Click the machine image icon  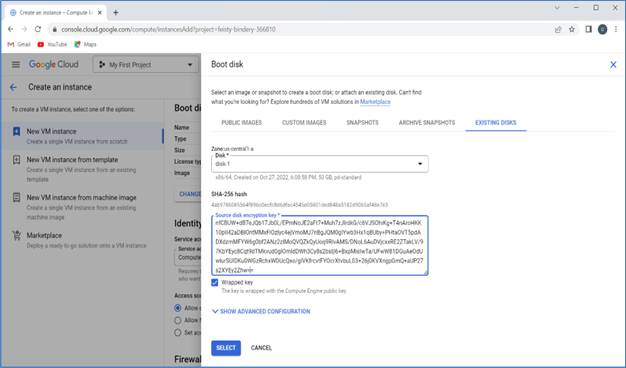[16, 198]
